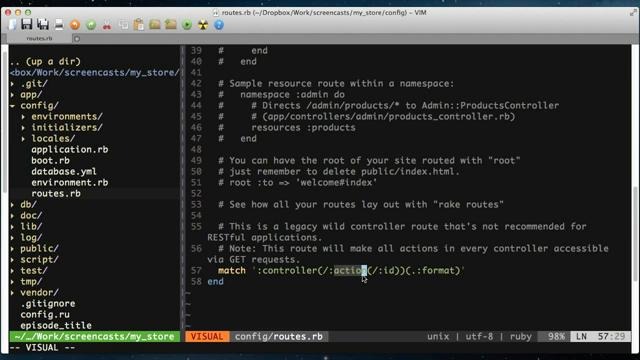Viewport: 640px width, 360px height.
Task: Click the '98%' position indicator
Action: (556, 337)
